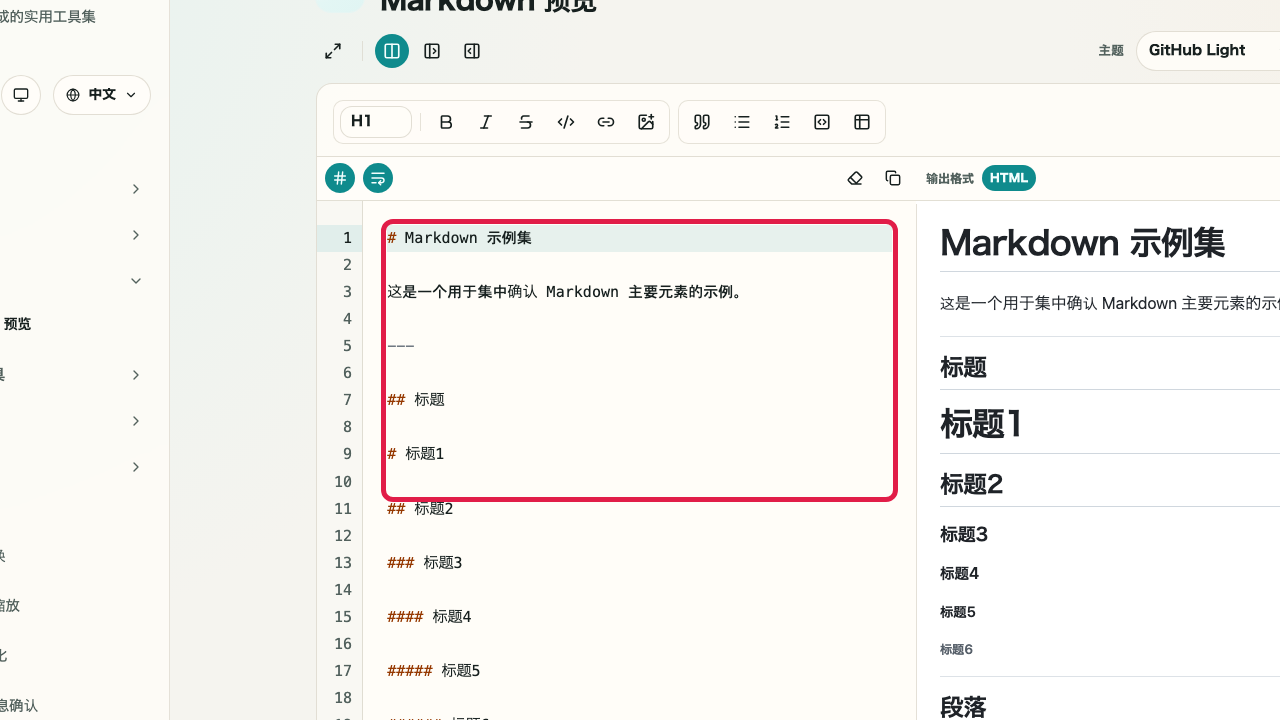
Task: Expand the first sidebar category chevron
Action: 136,189
